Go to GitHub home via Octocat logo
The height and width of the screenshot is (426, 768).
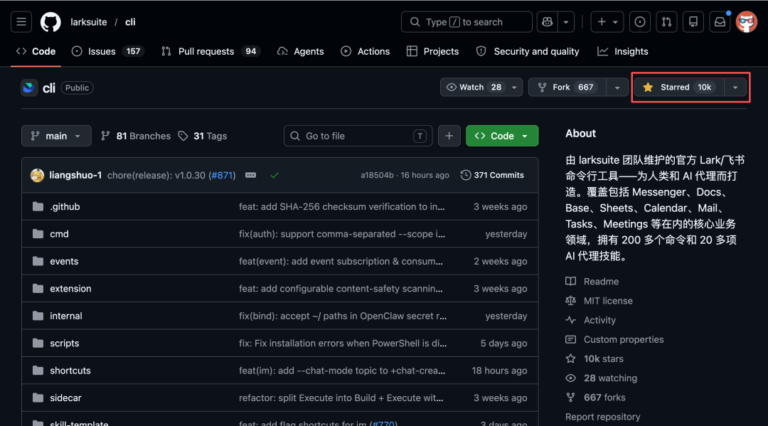pos(50,22)
